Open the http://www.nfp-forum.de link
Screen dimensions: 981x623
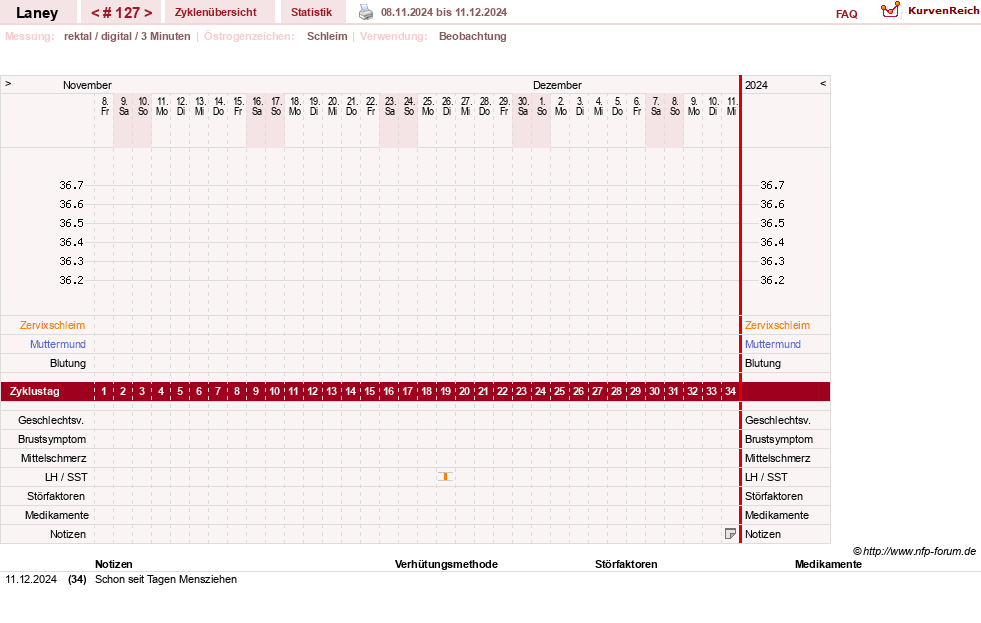click(x=919, y=551)
